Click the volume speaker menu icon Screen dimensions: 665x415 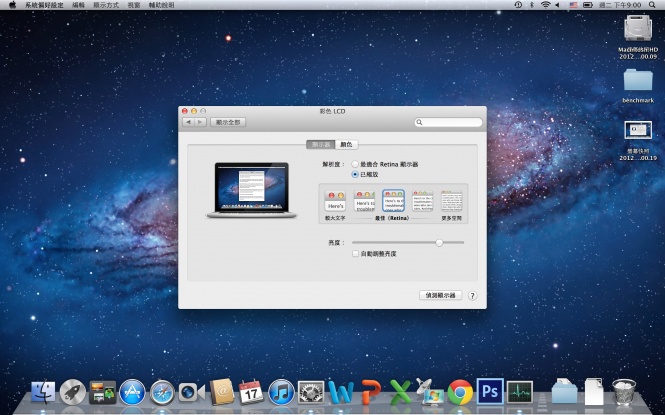557,5
